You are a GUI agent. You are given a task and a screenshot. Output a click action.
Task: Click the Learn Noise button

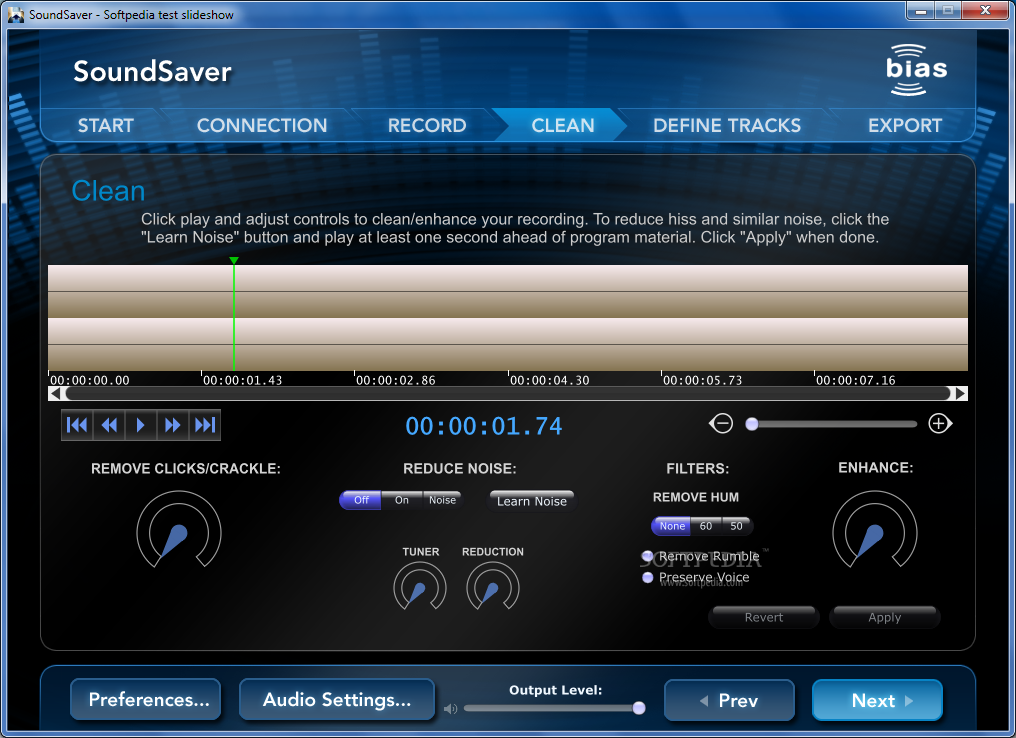tap(531, 501)
